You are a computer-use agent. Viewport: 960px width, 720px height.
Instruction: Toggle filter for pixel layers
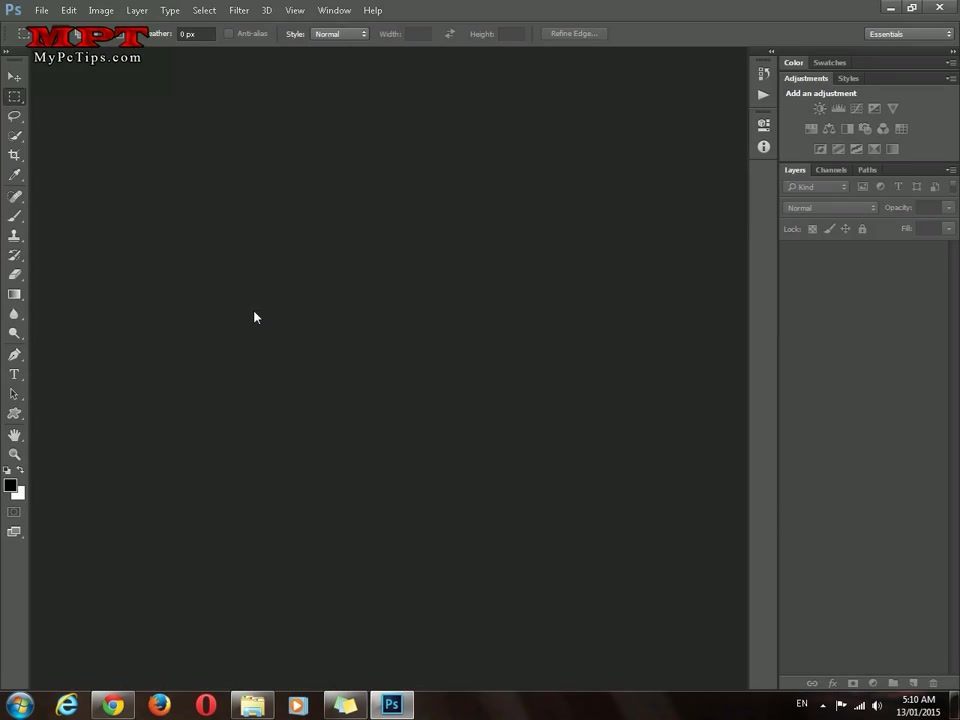click(863, 187)
